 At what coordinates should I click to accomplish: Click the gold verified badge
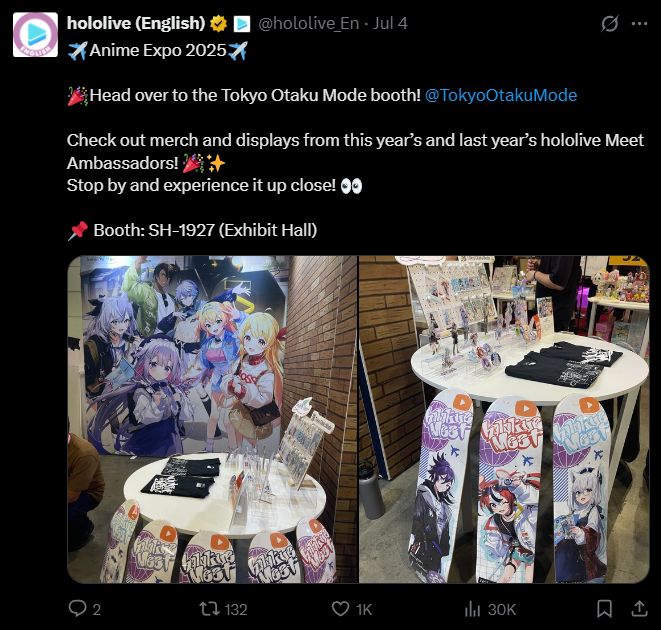click(218, 24)
